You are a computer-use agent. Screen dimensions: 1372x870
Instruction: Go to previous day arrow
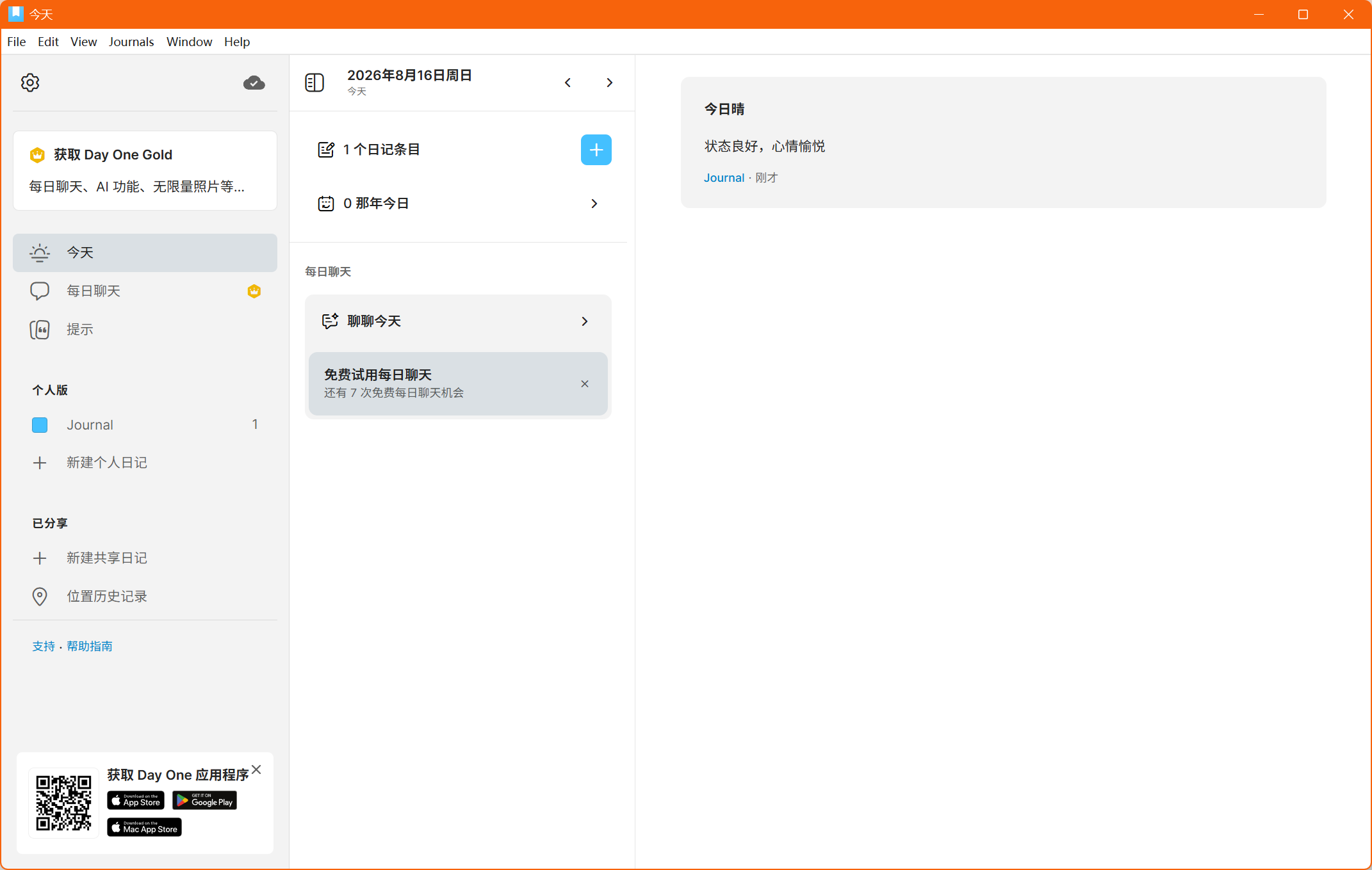click(x=568, y=83)
